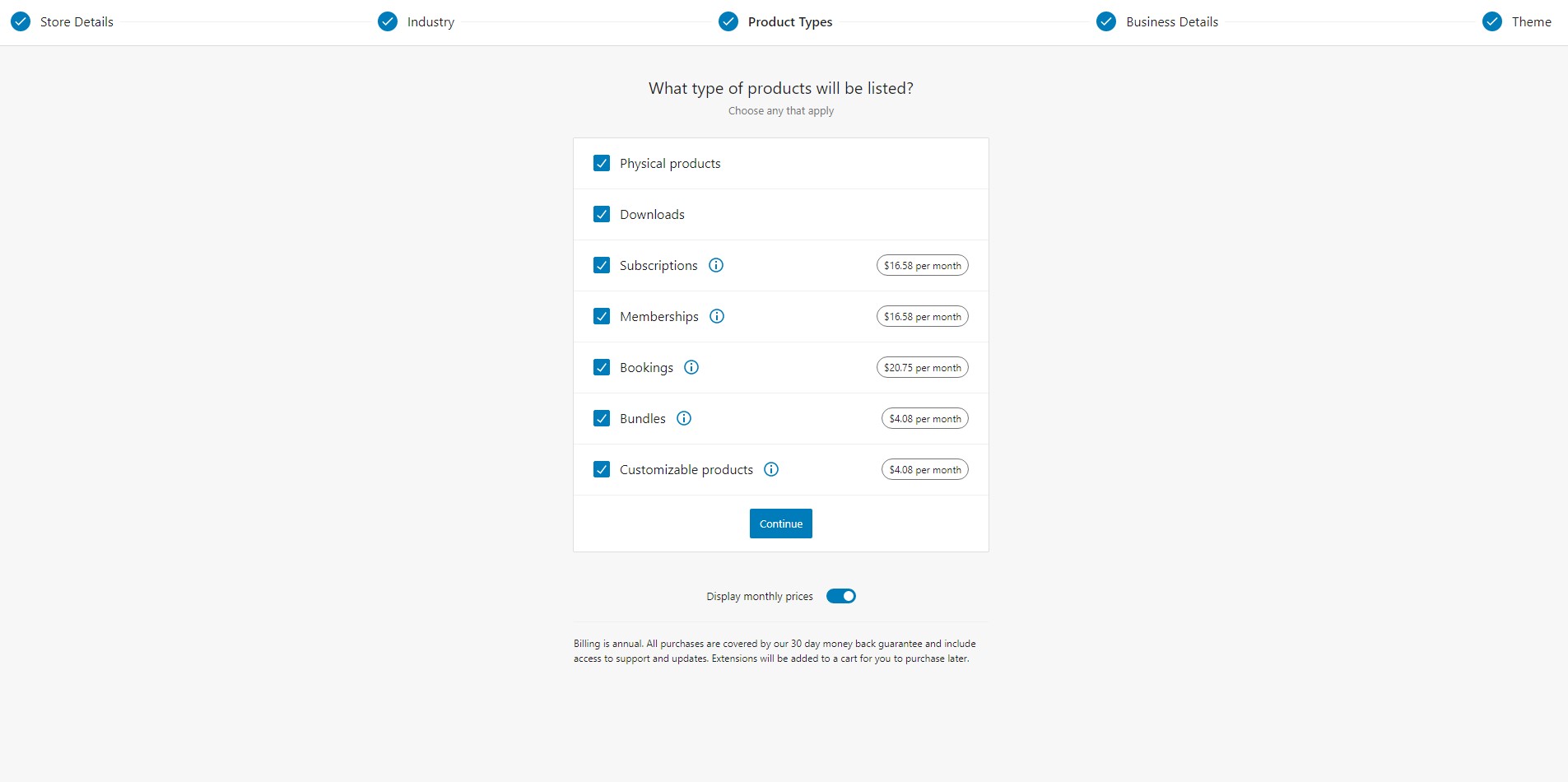
Task: Open the Memberships info tooltip
Action: click(x=717, y=316)
